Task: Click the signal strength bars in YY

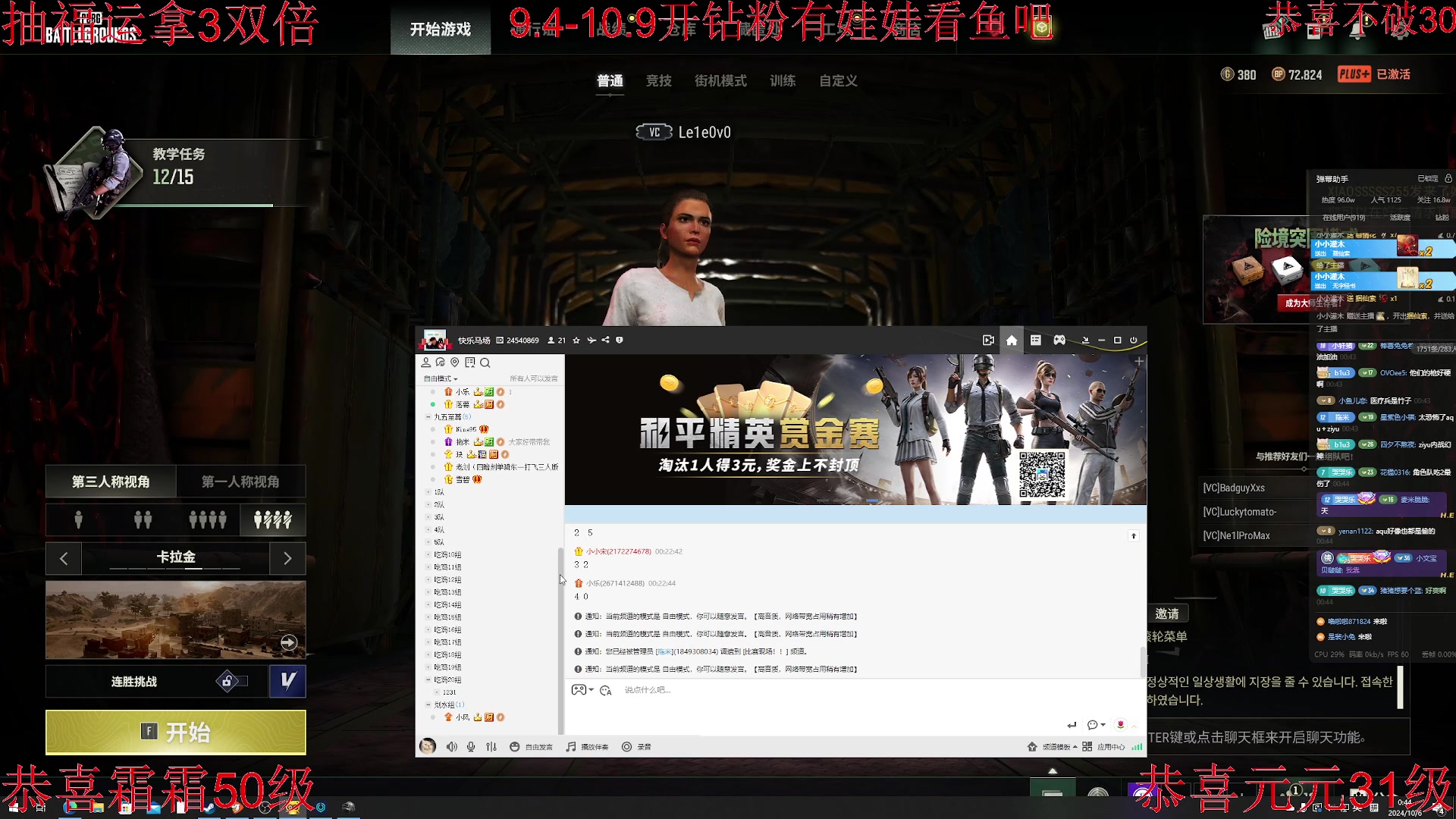Action: coord(1137,747)
